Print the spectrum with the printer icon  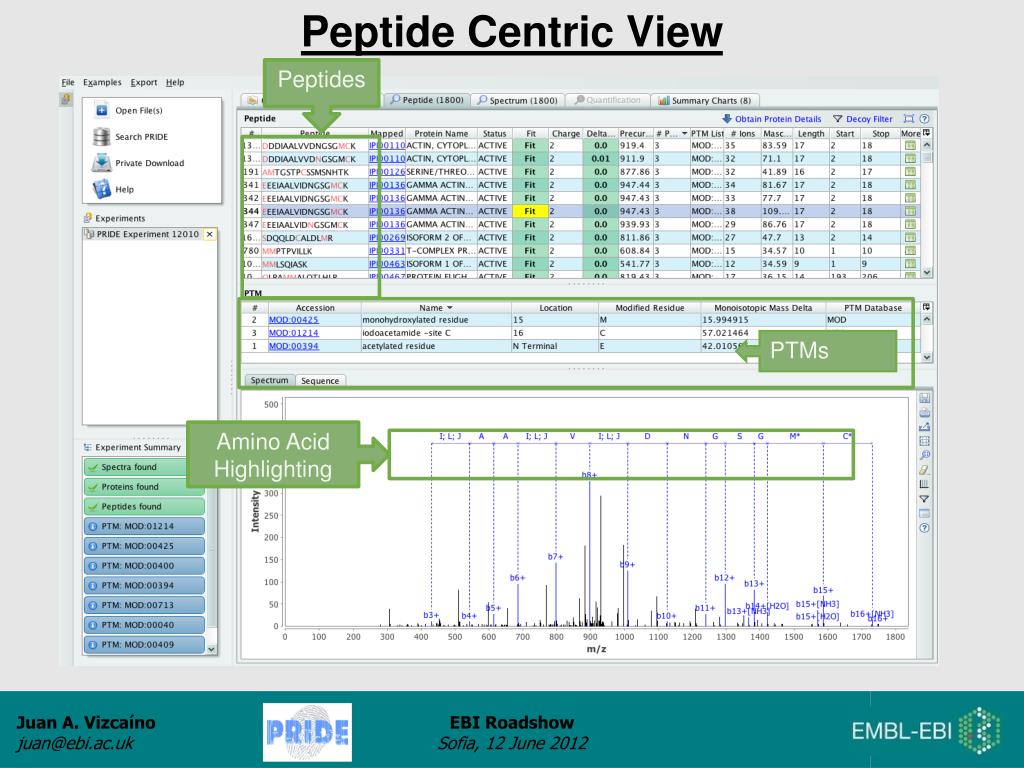[924, 413]
